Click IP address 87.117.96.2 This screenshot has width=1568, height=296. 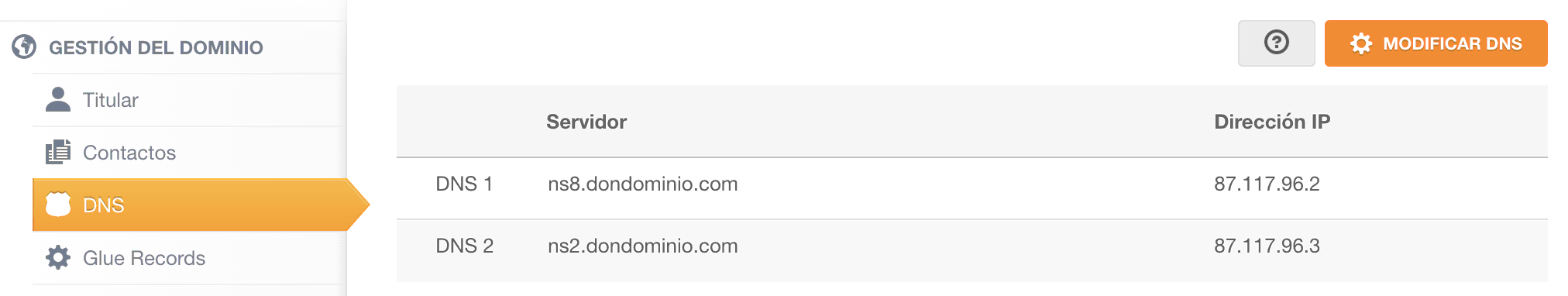point(1267,184)
